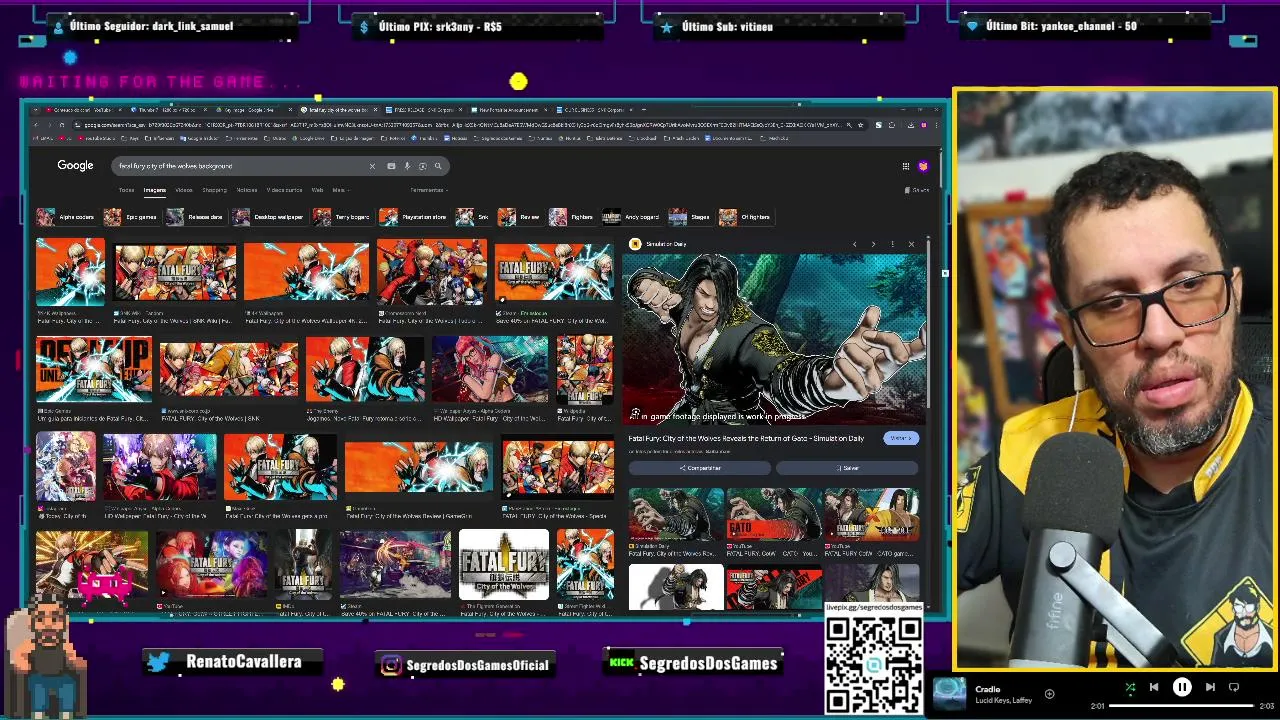Click the Cradle album art
The width and height of the screenshot is (1280, 720).
point(950,694)
